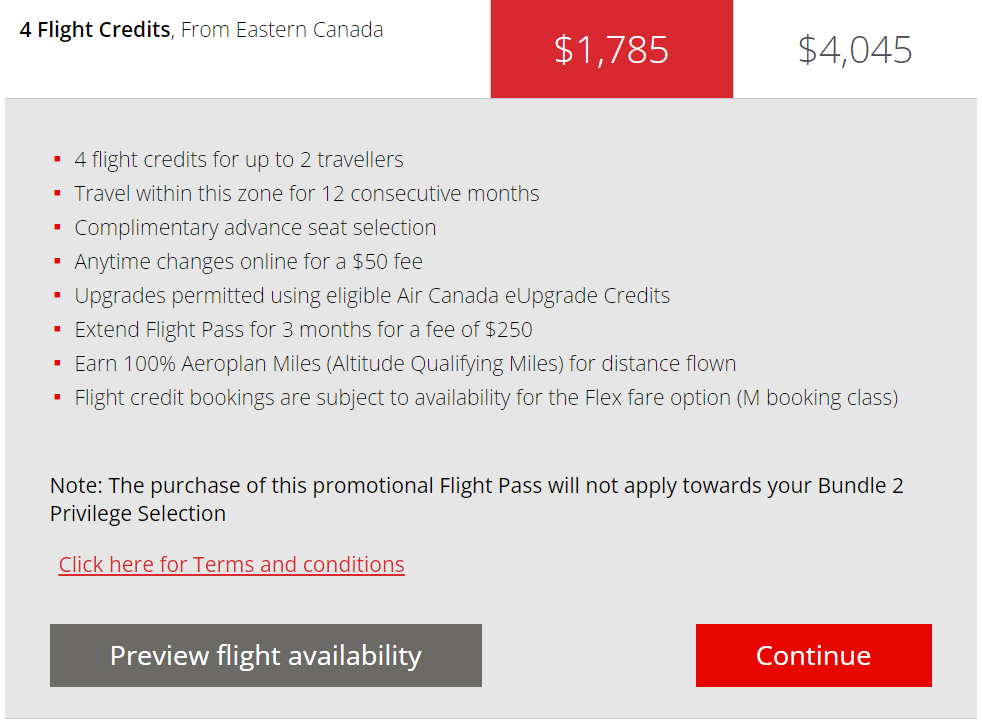The height and width of the screenshot is (723, 982).
Task: Select the $4,045 price option
Action: [855, 49]
